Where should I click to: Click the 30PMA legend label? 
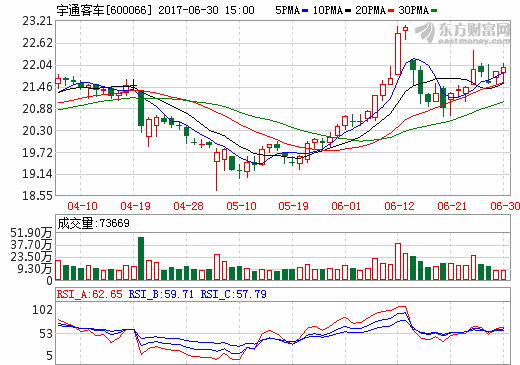(414, 10)
